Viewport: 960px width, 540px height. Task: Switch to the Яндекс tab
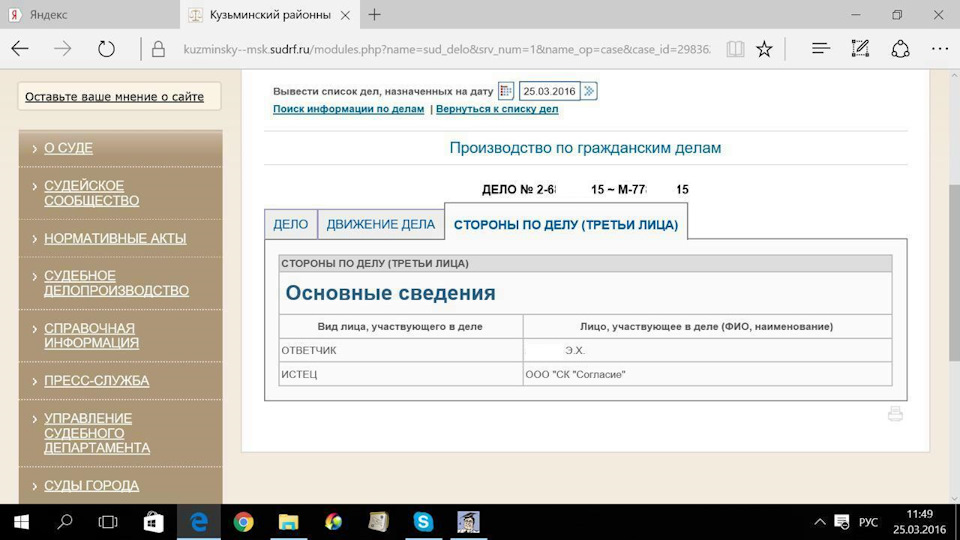click(89, 15)
